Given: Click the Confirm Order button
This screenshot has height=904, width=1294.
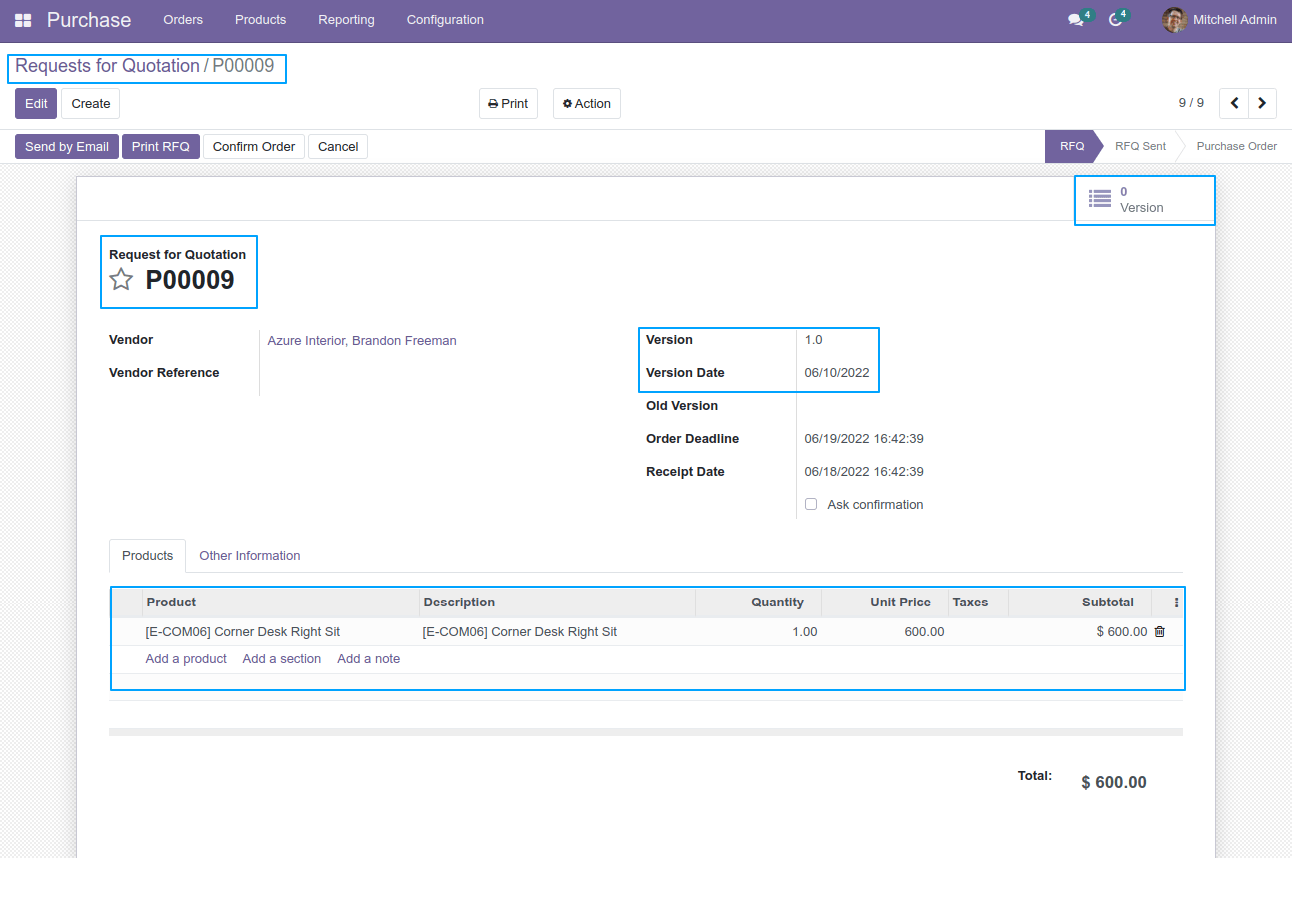Looking at the screenshot, I should (x=254, y=147).
